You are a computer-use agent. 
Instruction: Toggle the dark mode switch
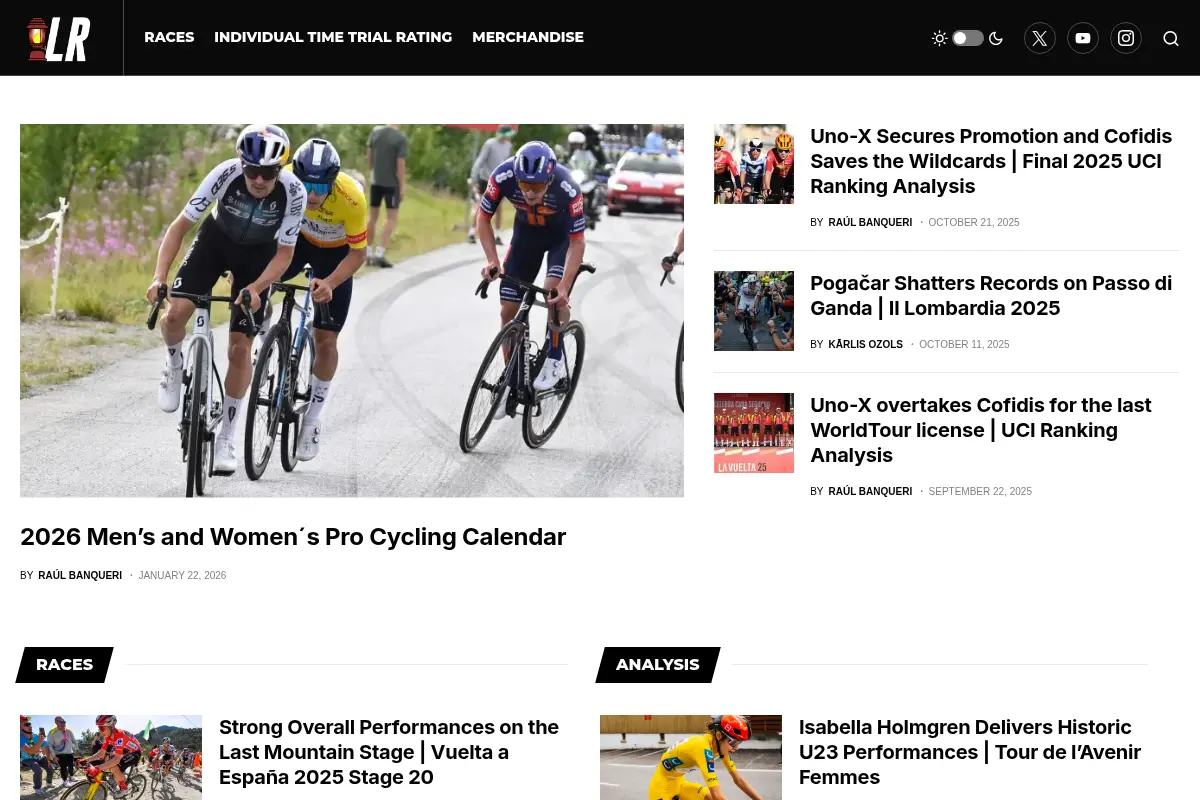(967, 38)
